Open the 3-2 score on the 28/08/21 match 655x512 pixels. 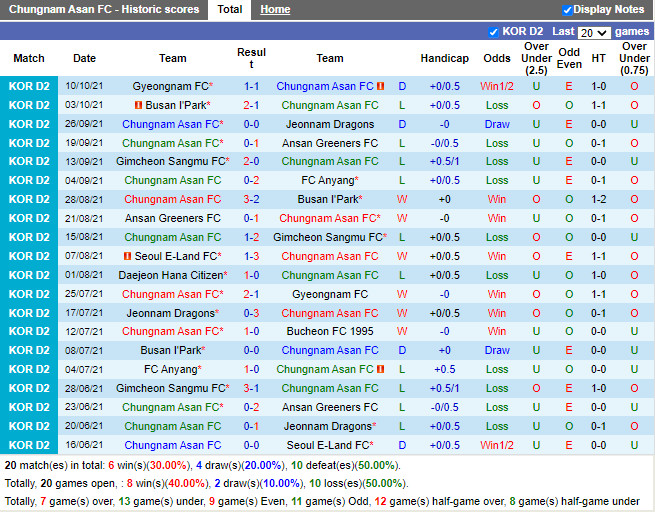pos(252,200)
